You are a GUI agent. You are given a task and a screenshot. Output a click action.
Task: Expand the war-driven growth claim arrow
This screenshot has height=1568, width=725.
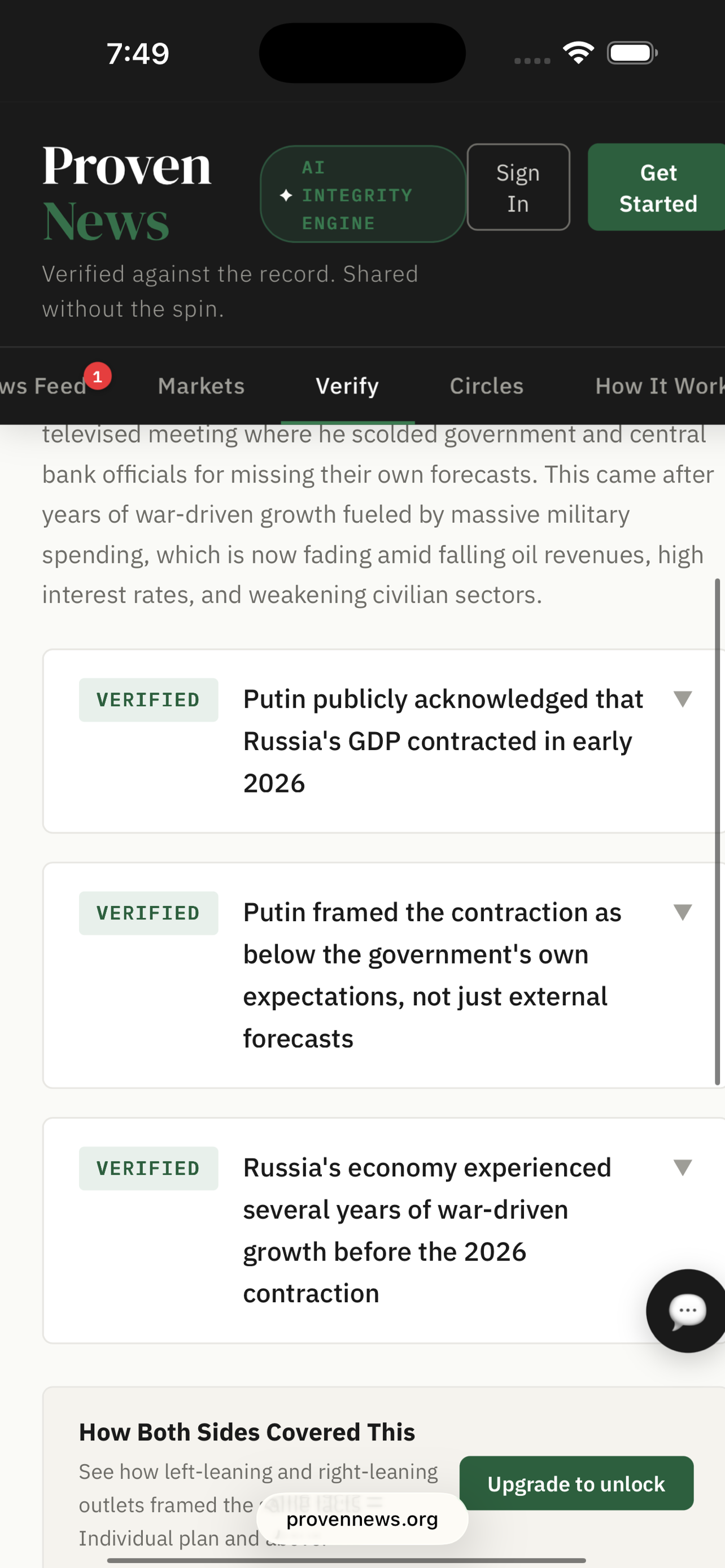tap(683, 1167)
